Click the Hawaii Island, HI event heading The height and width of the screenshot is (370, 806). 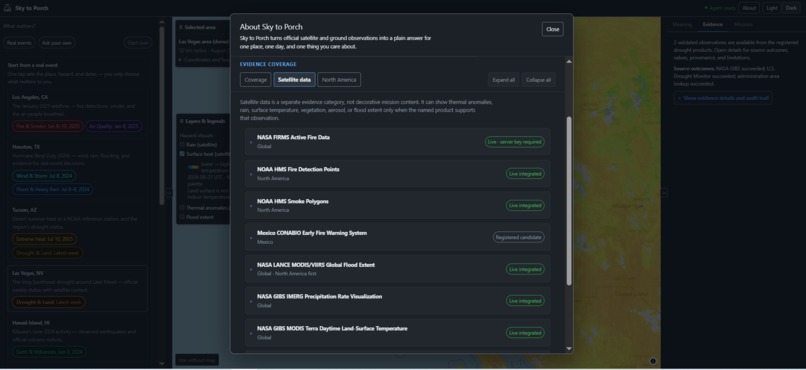pos(31,323)
